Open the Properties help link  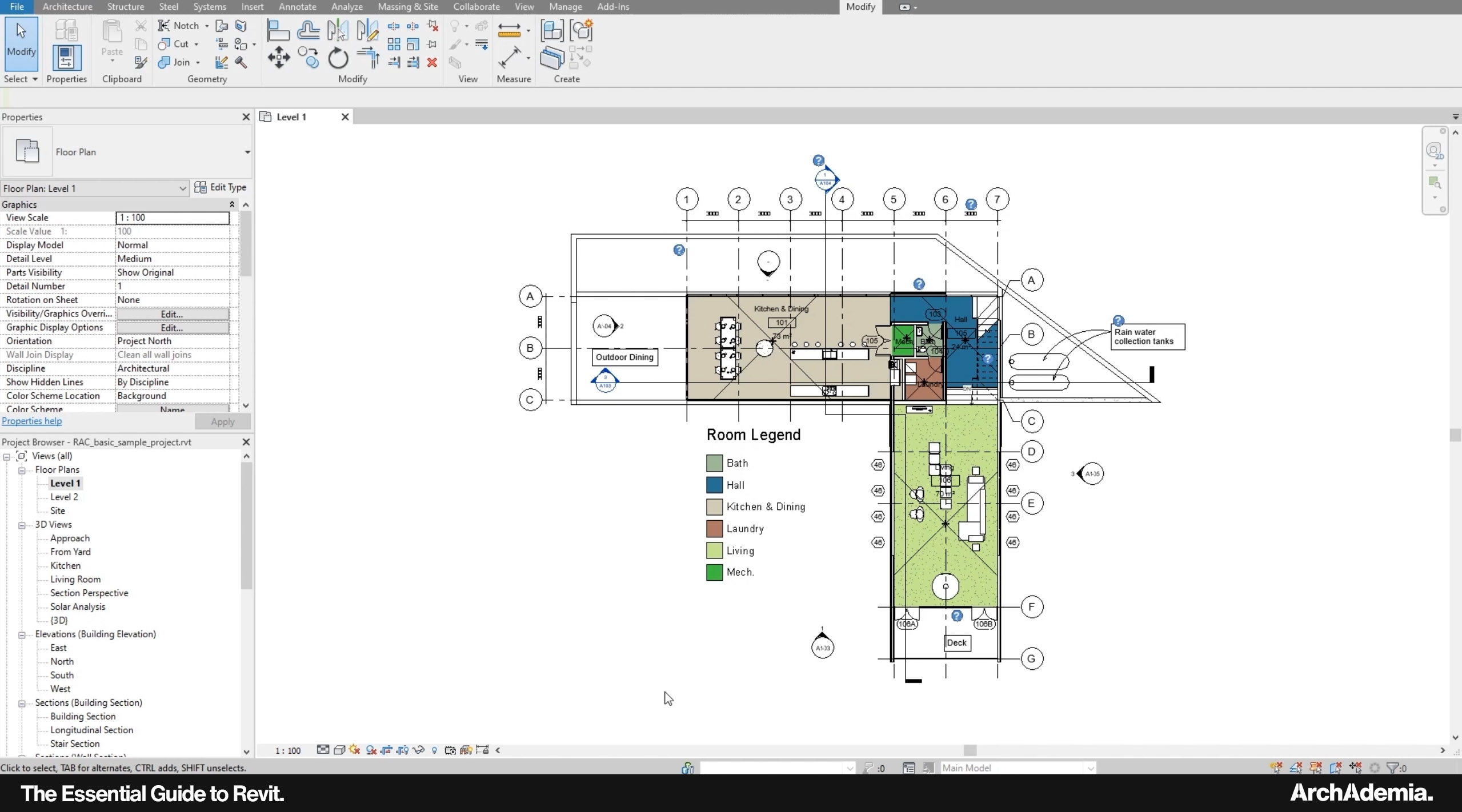tap(32, 421)
